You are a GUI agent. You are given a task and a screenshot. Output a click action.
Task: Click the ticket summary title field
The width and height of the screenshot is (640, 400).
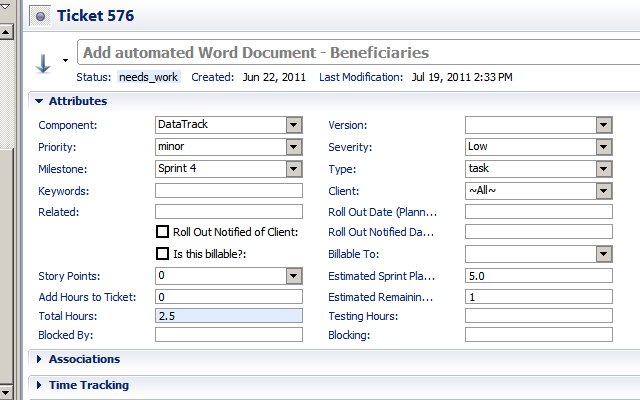tap(359, 52)
